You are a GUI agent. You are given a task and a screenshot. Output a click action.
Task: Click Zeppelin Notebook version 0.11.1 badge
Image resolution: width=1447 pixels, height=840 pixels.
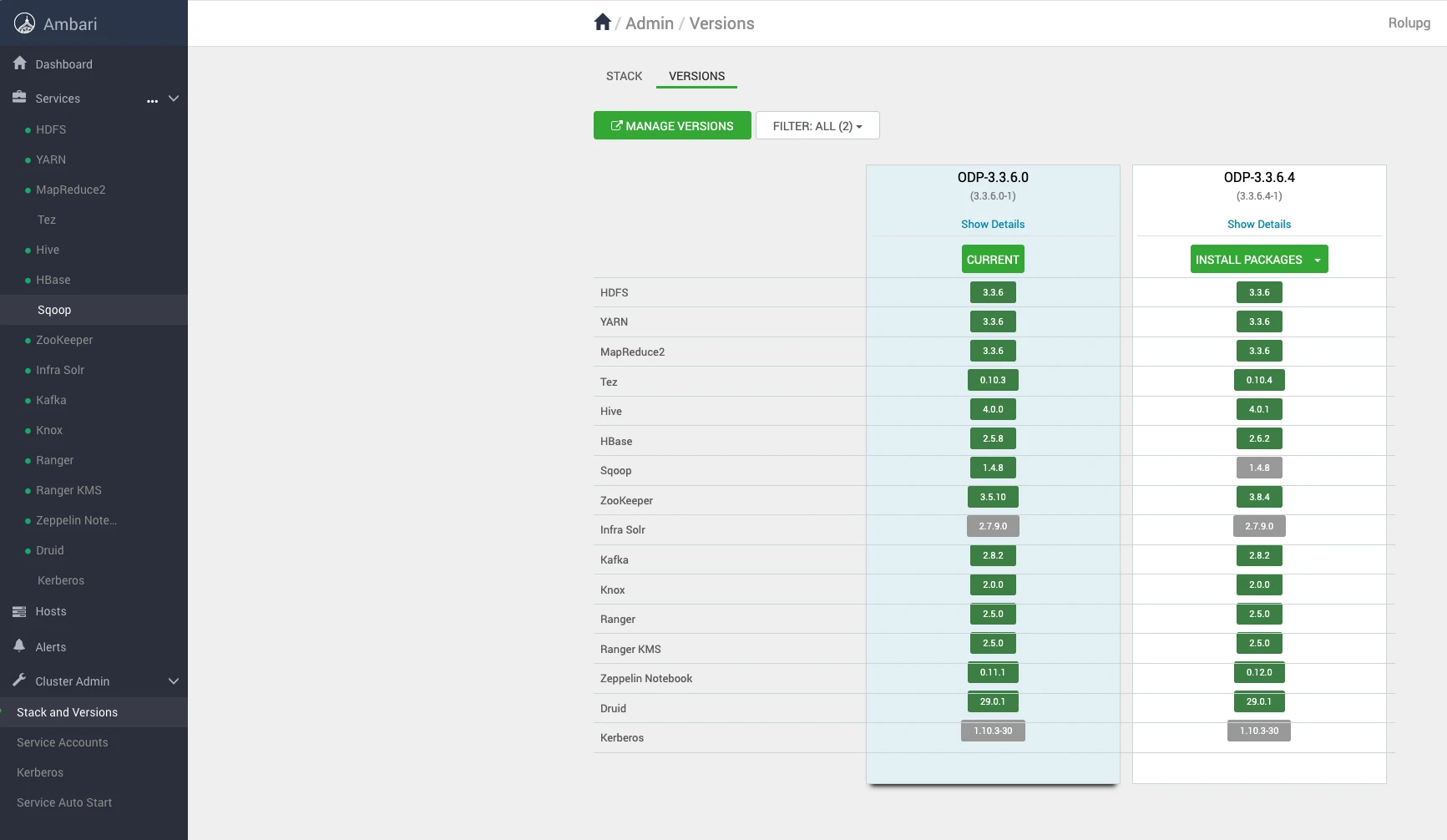tap(993, 672)
